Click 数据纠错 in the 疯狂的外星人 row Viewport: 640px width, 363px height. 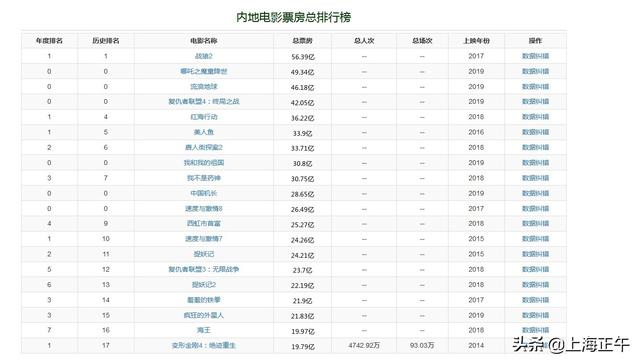[x=535, y=315]
